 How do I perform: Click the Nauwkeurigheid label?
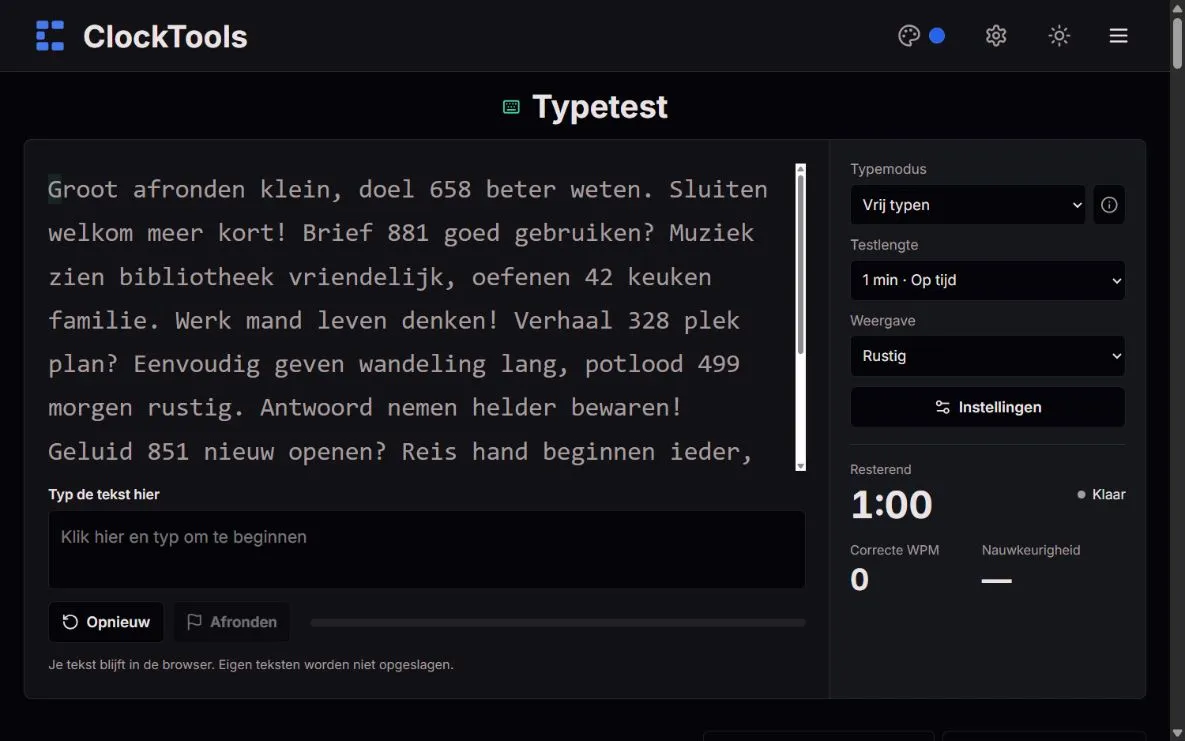click(1030, 550)
